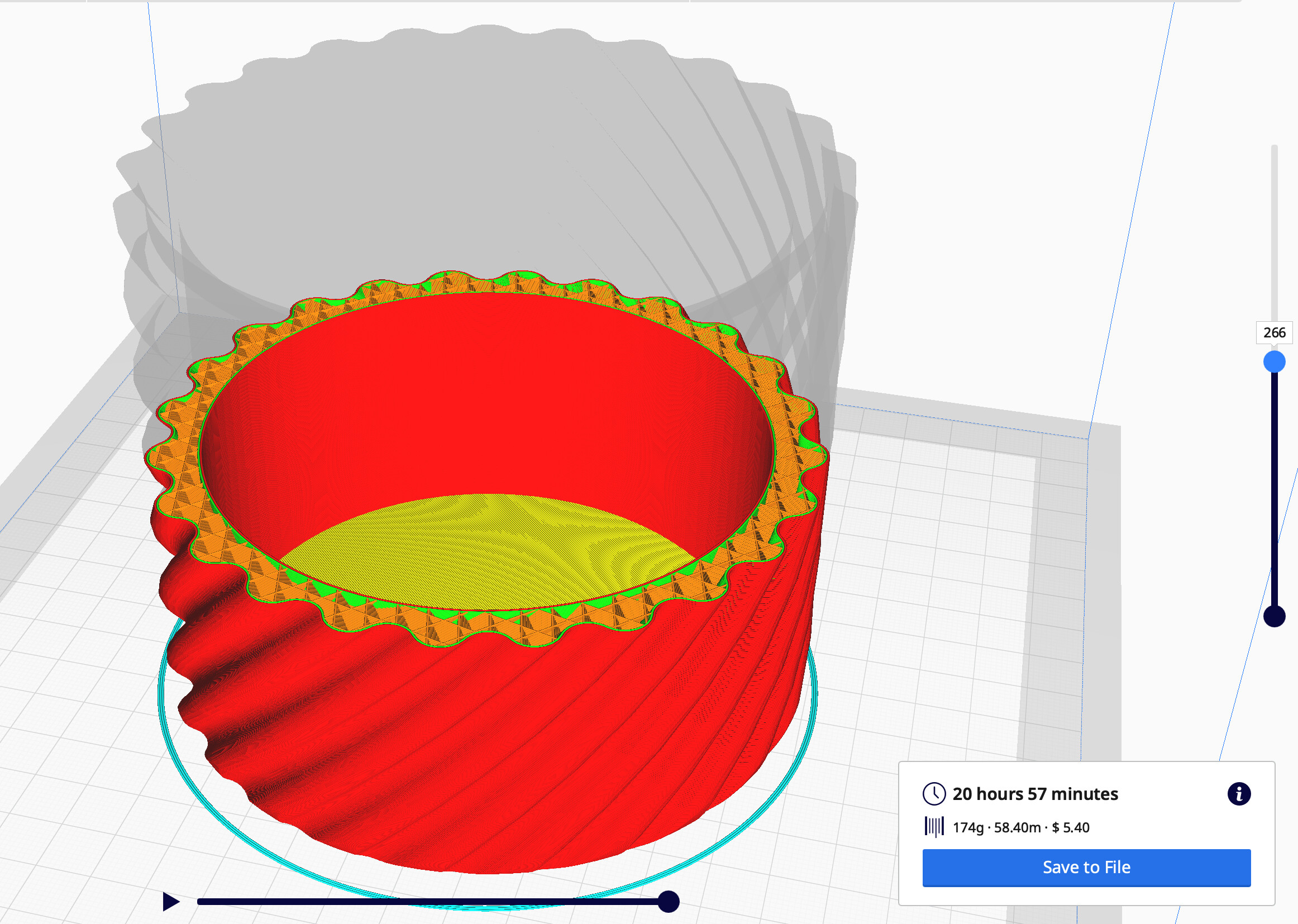Click the layer number field showing 266
The image size is (1298, 924).
click(1273, 333)
